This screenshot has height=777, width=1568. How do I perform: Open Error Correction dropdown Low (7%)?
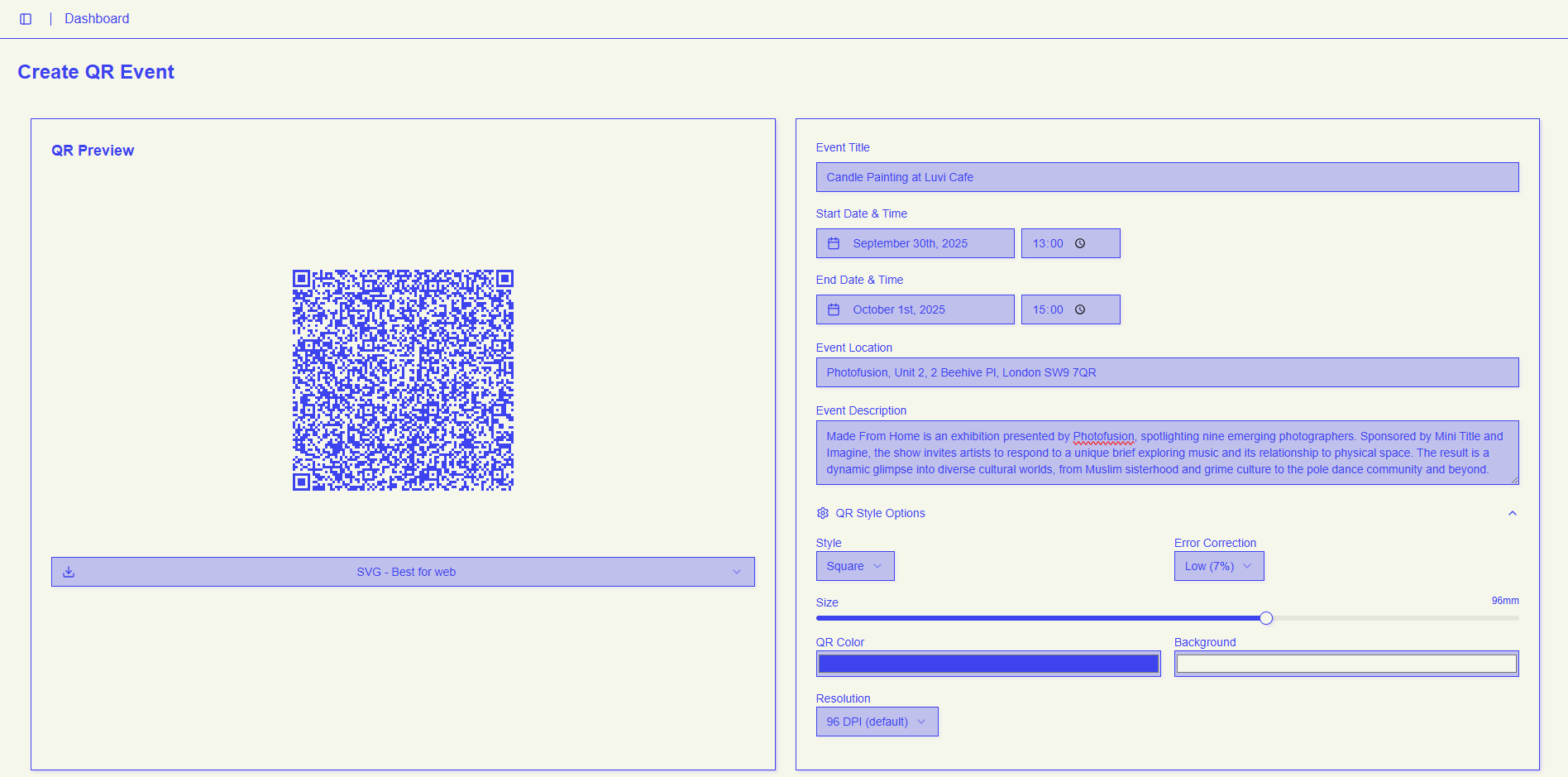pos(1219,566)
